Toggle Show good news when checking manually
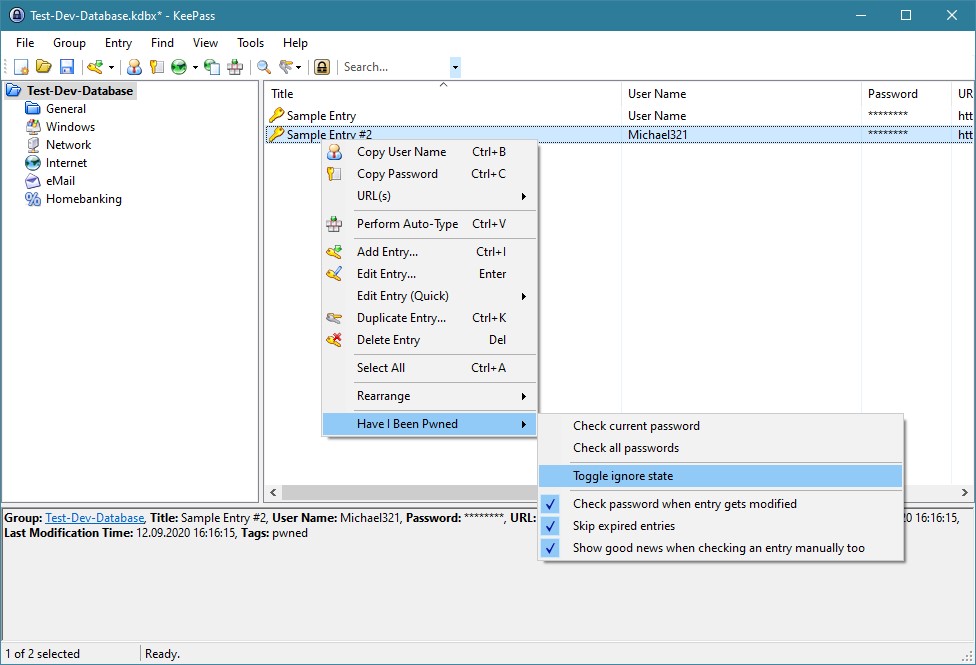The width and height of the screenshot is (976, 665). (721, 548)
